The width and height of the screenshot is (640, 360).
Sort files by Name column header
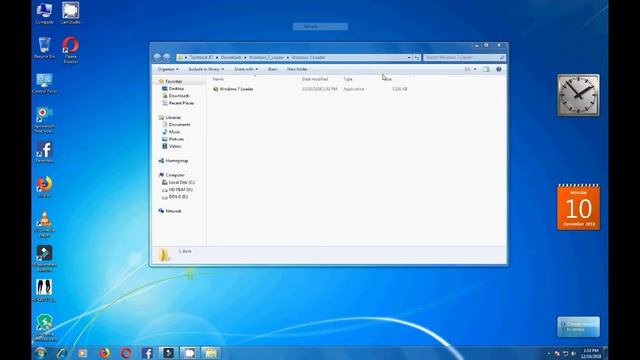(218, 79)
